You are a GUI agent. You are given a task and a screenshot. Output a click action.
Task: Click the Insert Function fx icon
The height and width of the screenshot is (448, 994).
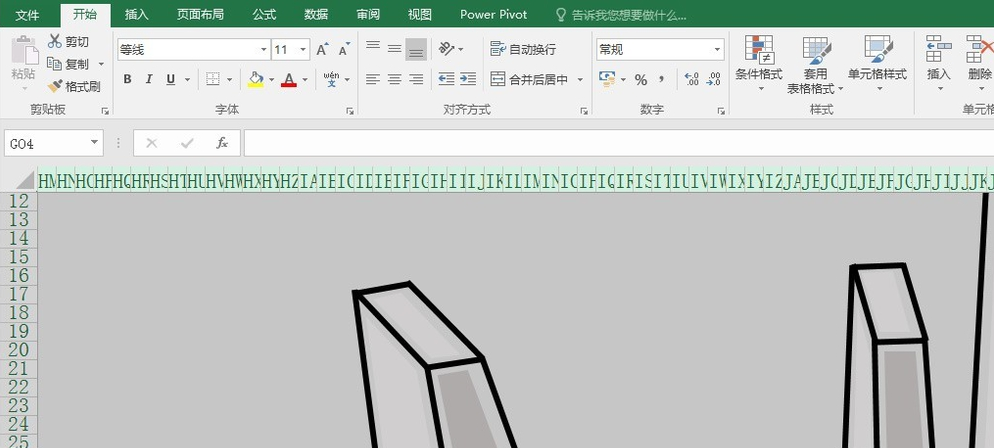tap(222, 143)
